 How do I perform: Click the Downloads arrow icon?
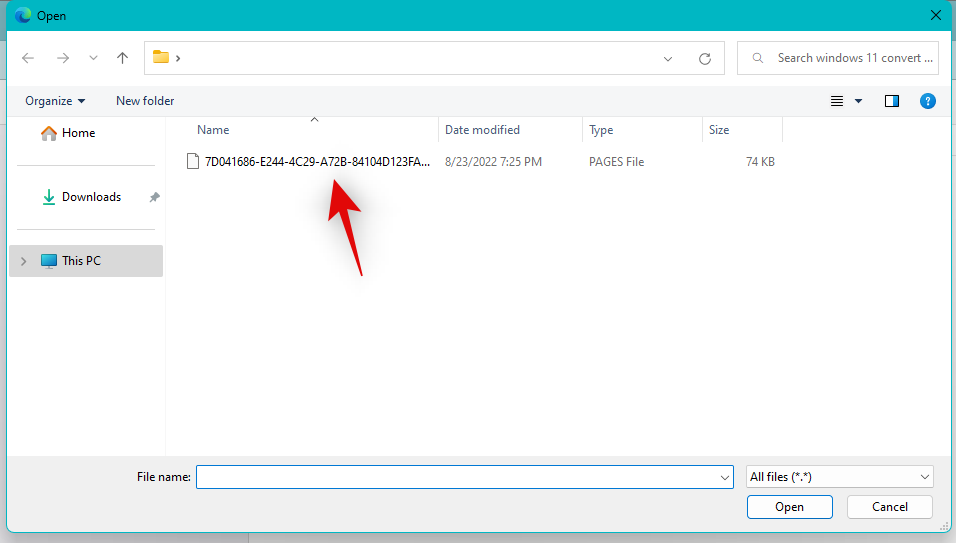(x=49, y=197)
